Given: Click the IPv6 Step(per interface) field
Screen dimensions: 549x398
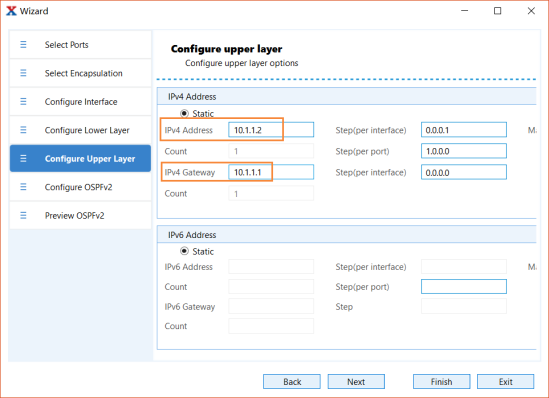Looking at the screenshot, I should pos(464,267).
